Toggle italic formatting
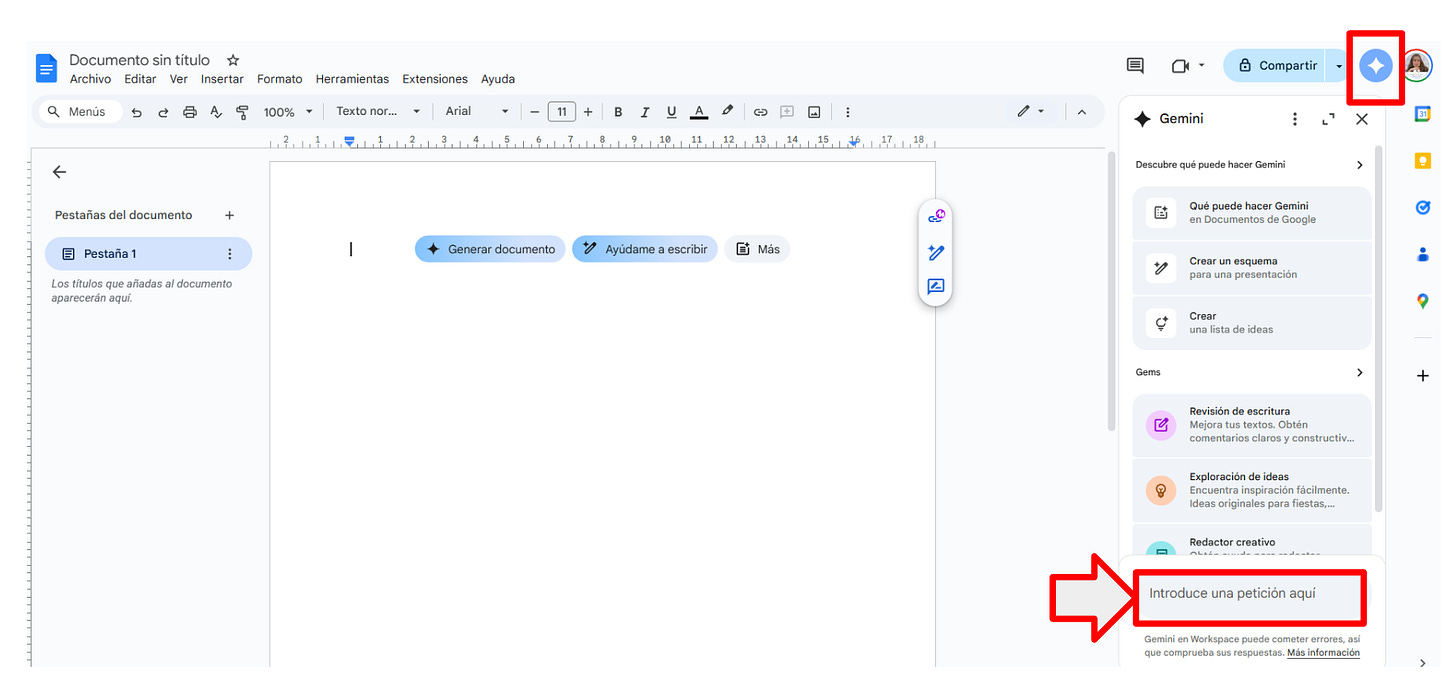The height and width of the screenshot is (673, 1456). [x=645, y=112]
